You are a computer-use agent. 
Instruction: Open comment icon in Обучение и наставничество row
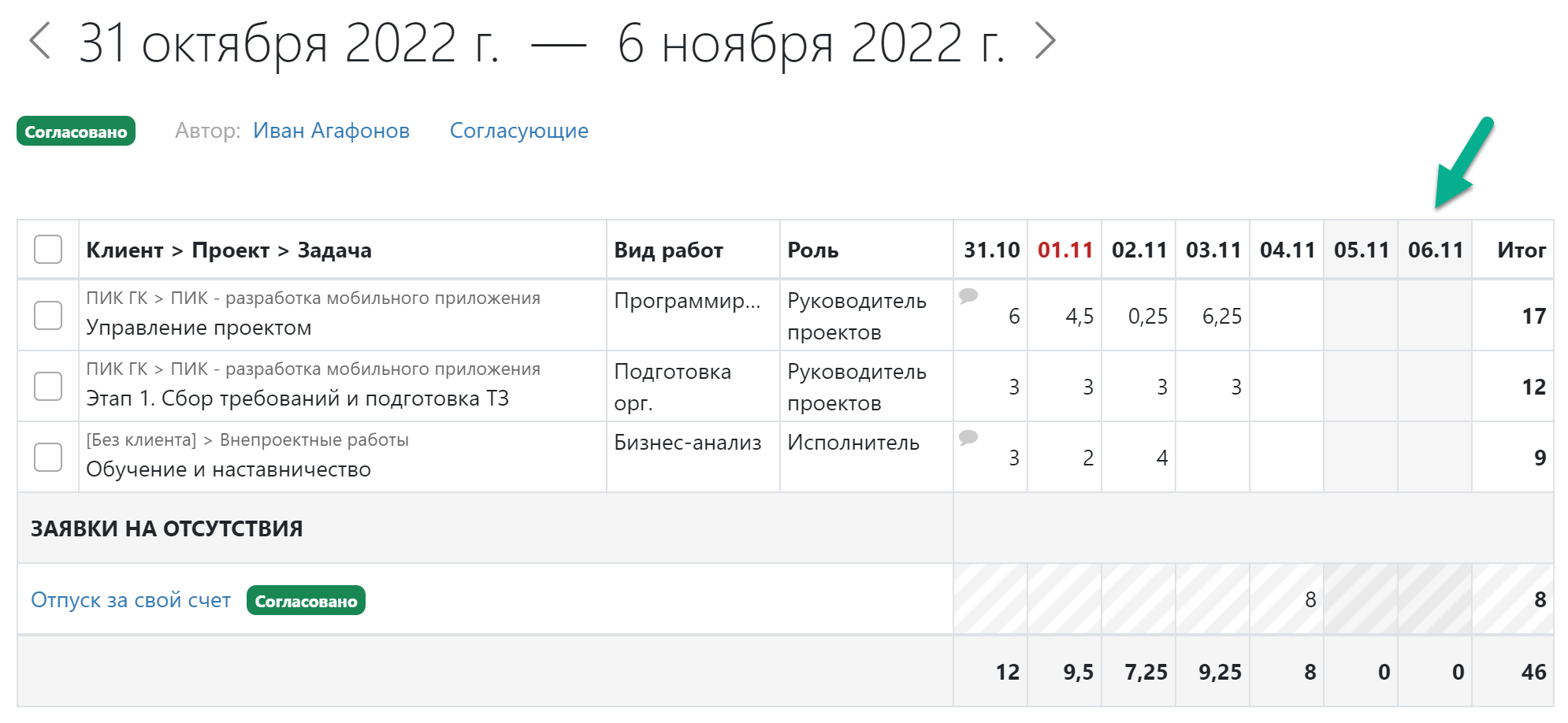968,438
